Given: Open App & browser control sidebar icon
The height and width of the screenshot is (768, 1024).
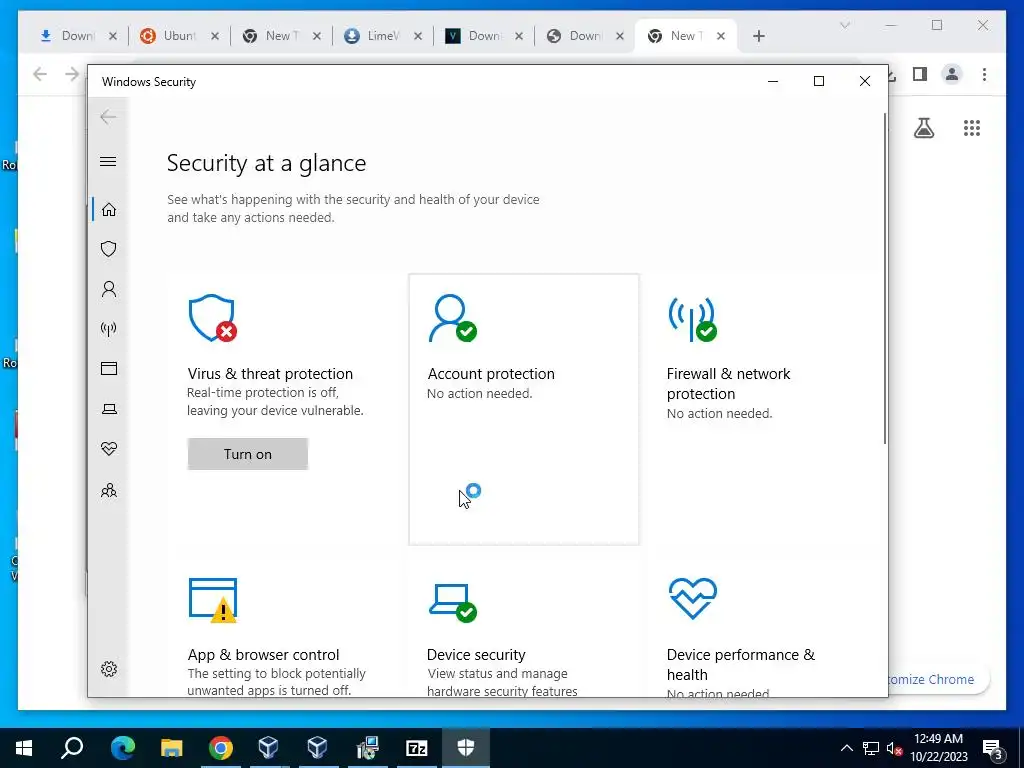Looking at the screenshot, I should 109,369.
